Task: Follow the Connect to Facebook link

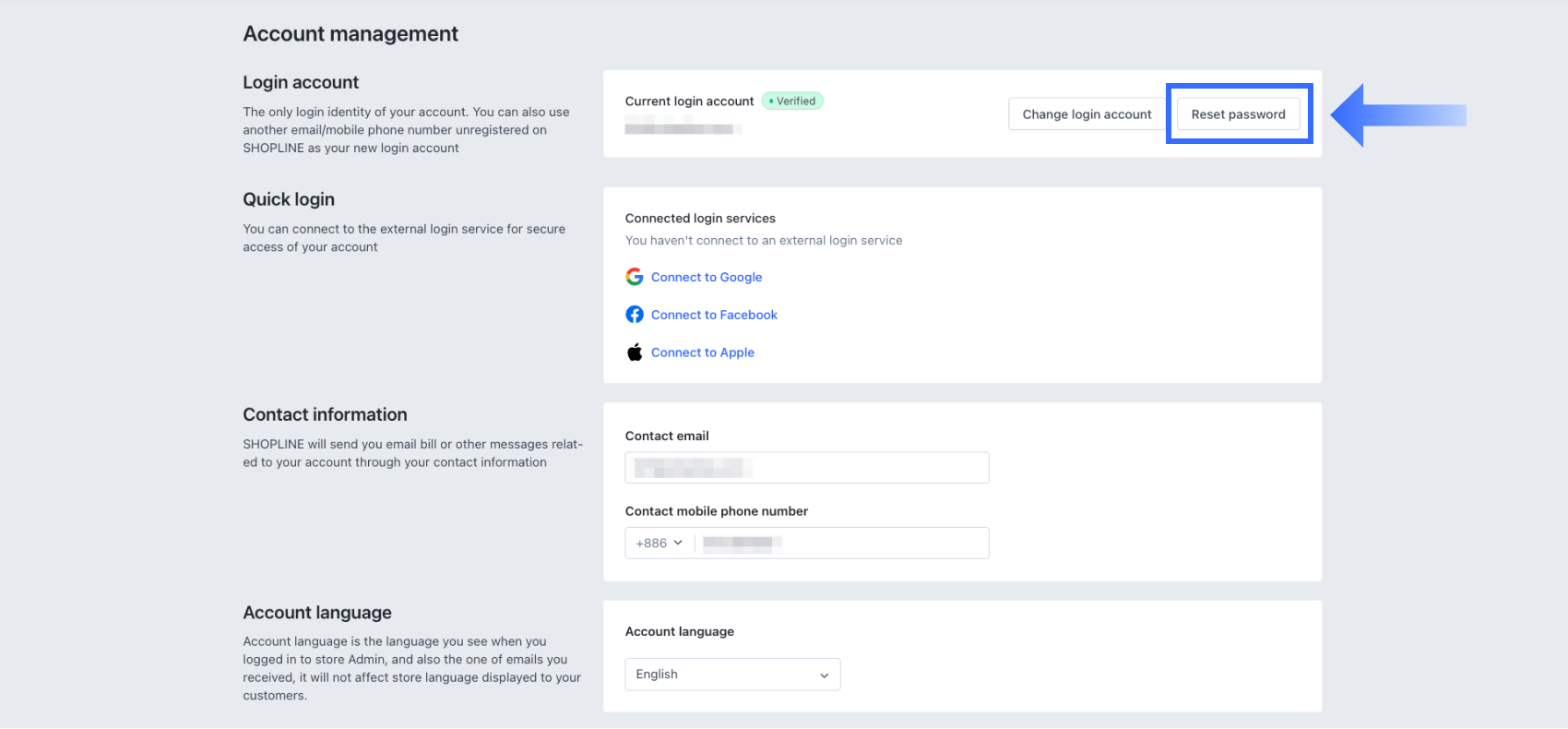Action: tap(714, 315)
